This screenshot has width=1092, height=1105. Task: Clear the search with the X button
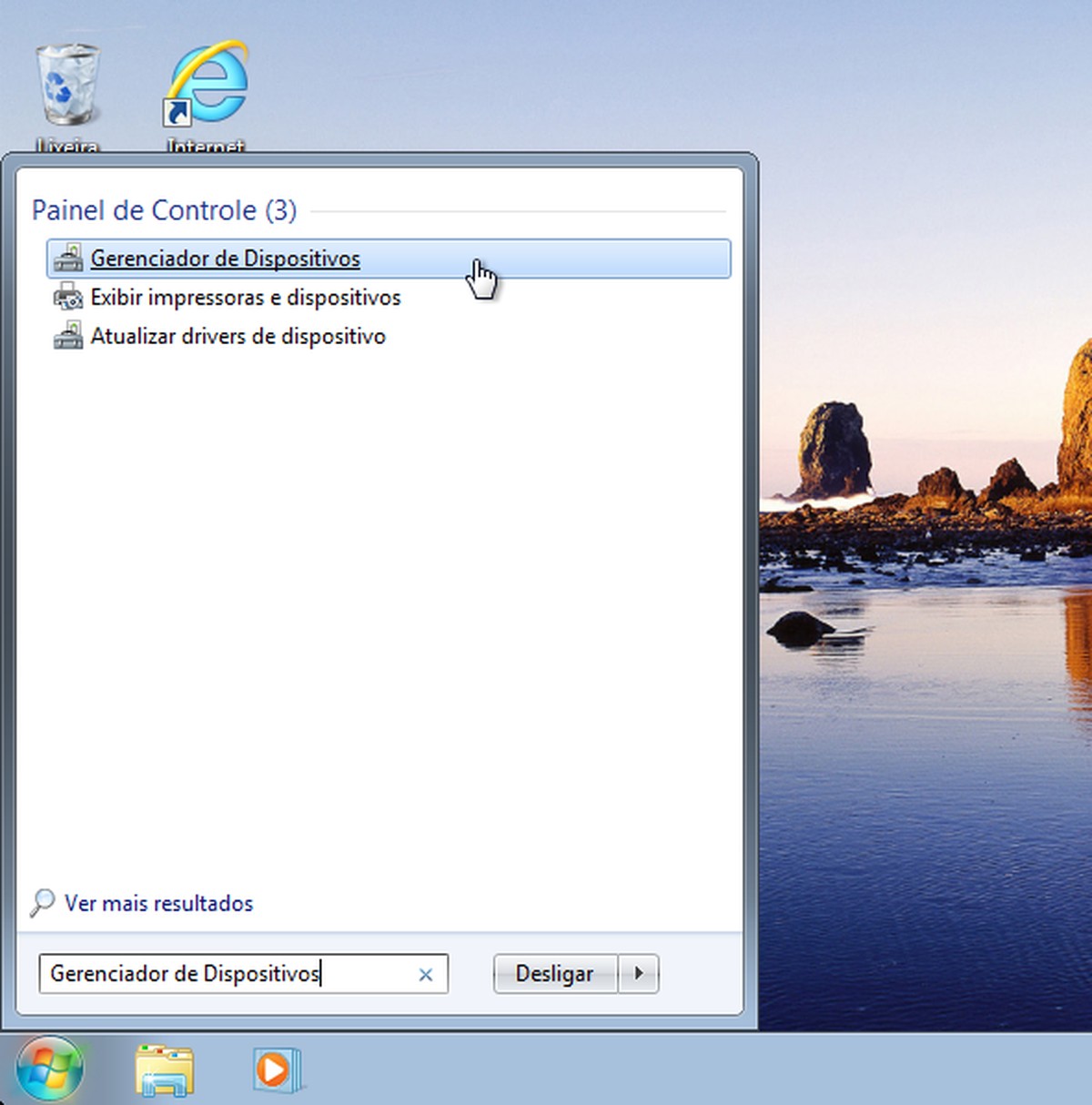point(425,975)
